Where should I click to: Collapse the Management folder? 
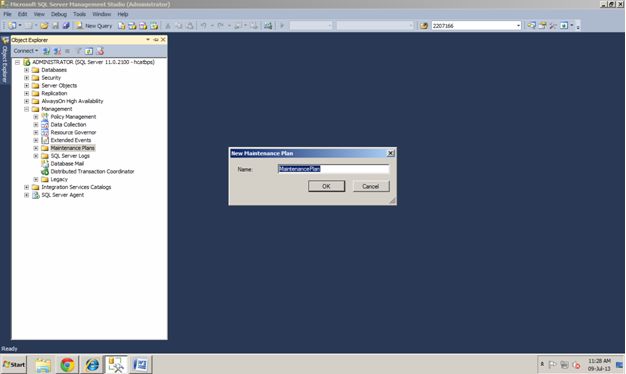26,109
